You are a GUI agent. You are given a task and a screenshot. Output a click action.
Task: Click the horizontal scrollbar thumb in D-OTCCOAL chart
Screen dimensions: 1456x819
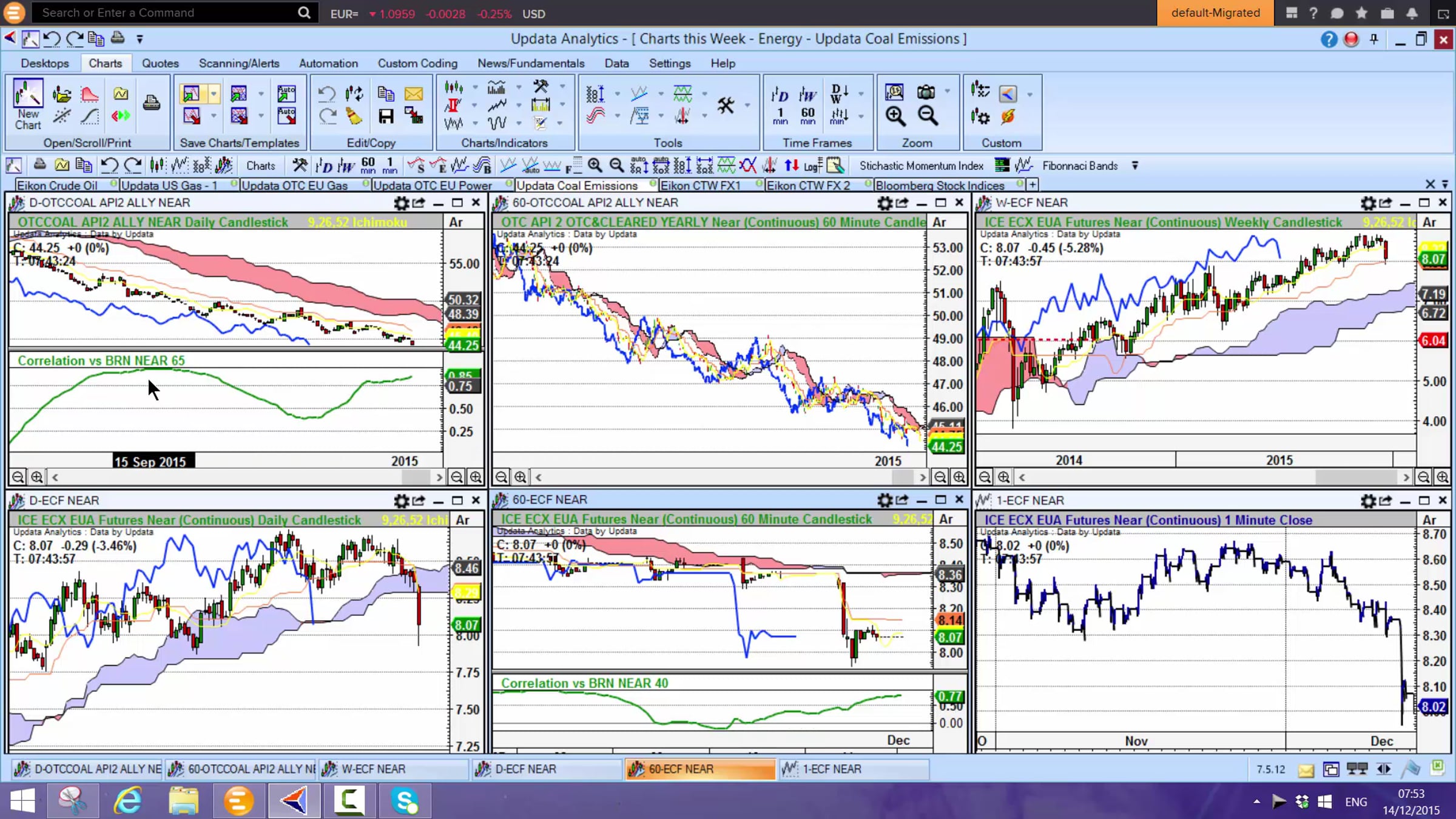click(x=416, y=477)
